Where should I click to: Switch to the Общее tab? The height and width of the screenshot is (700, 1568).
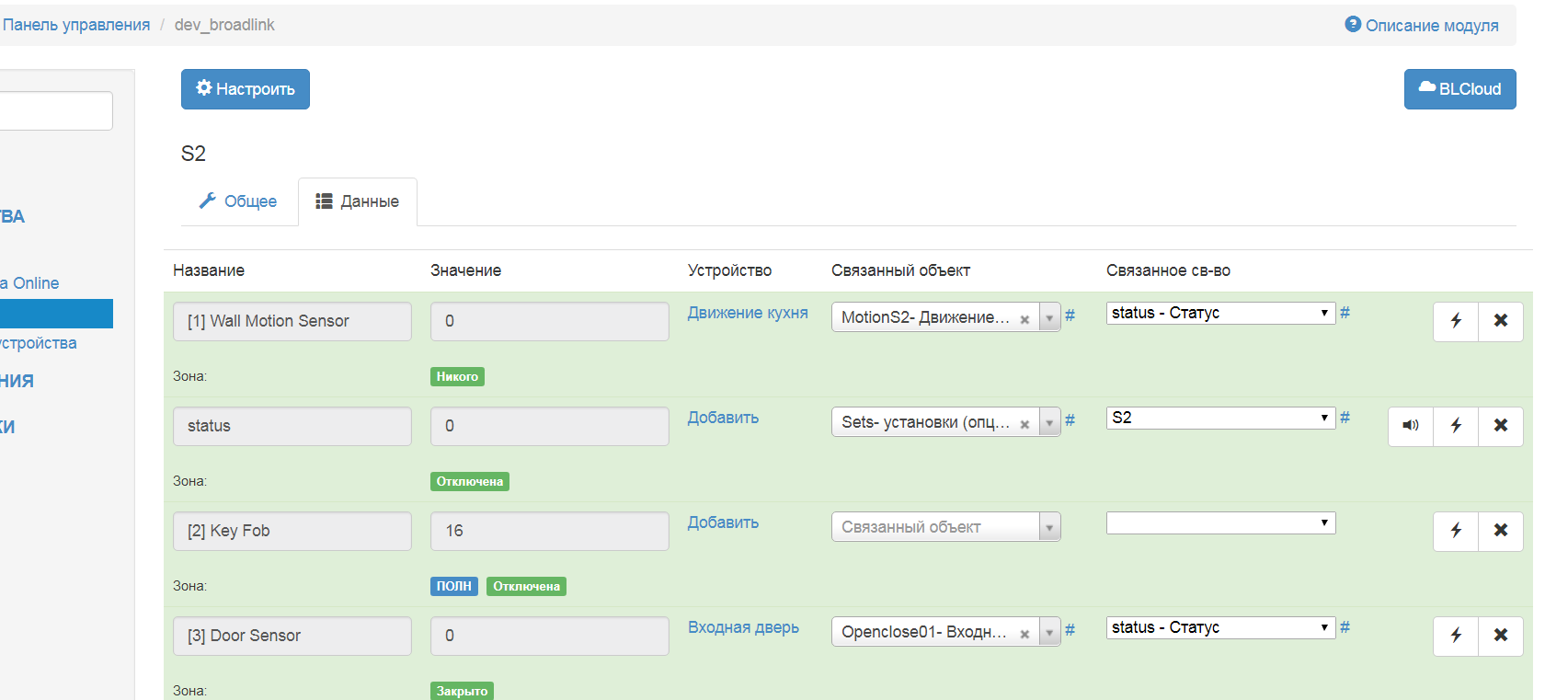(x=239, y=201)
